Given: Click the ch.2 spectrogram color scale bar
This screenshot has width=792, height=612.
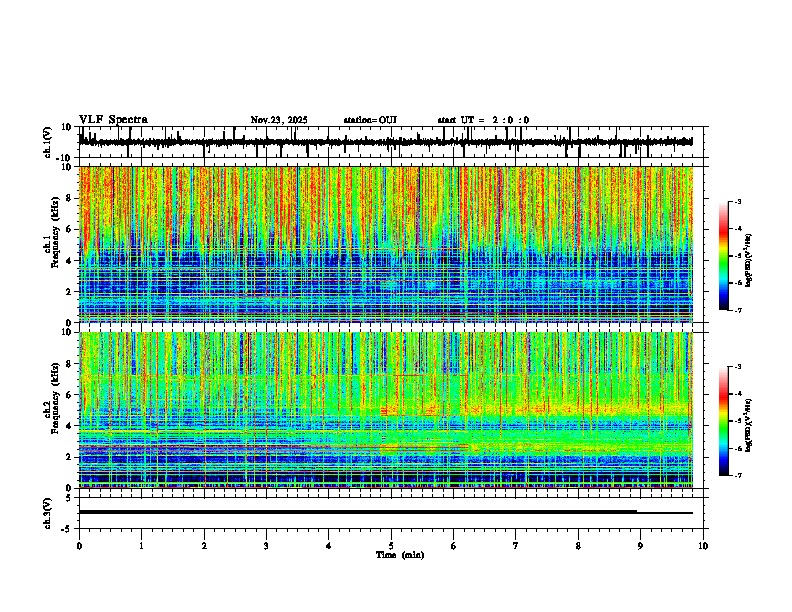Looking at the screenshot, I should (x=724, y=421).
